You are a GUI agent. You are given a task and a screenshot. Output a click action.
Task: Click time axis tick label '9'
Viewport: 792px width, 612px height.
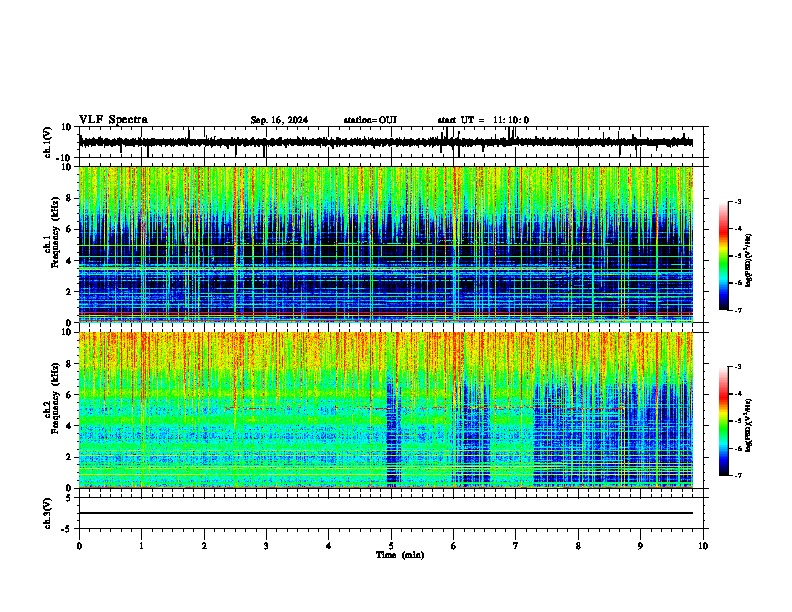(640, 546)
